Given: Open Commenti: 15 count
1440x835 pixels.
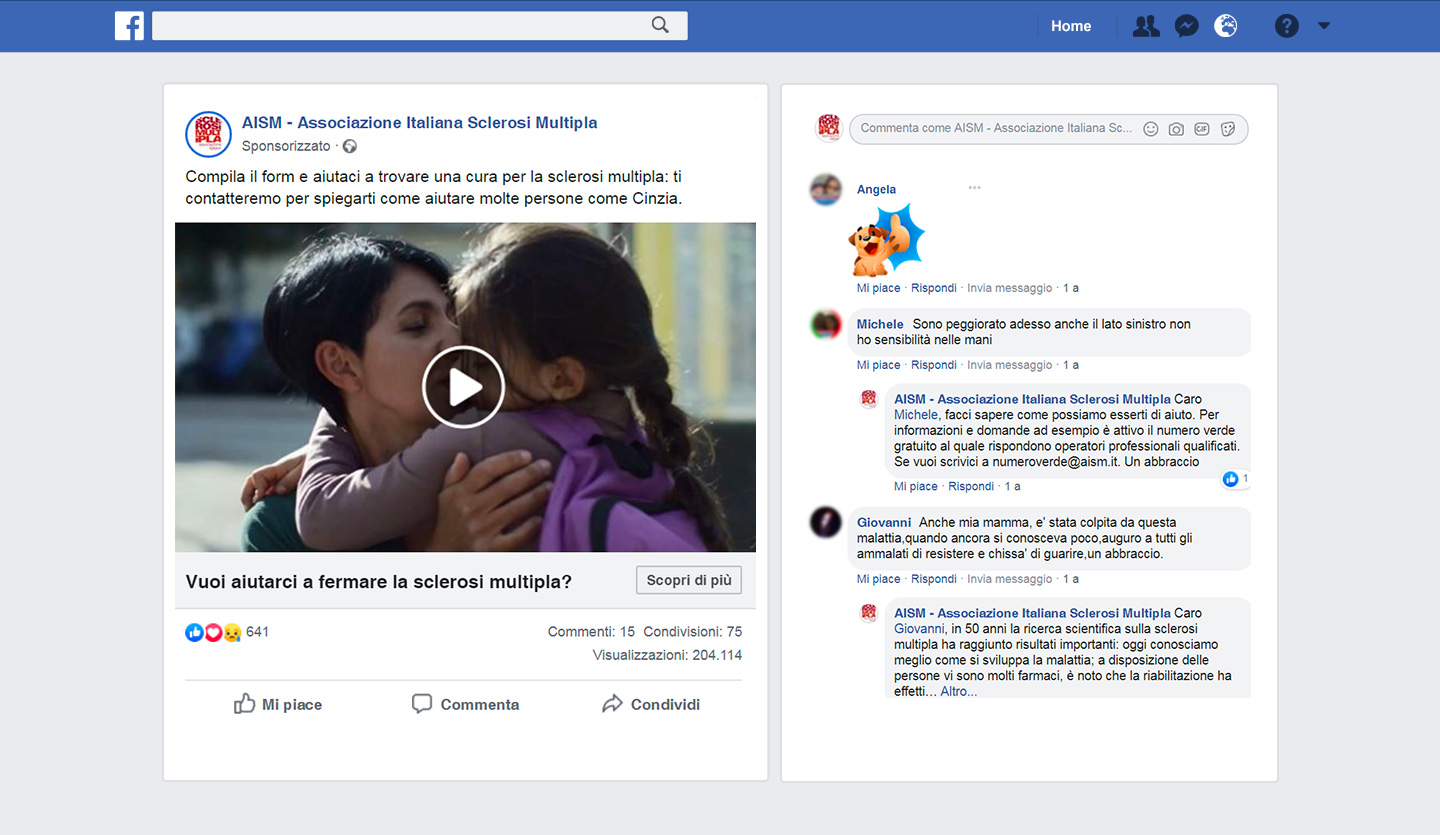Looking at the screenshot, I should 591,632.
